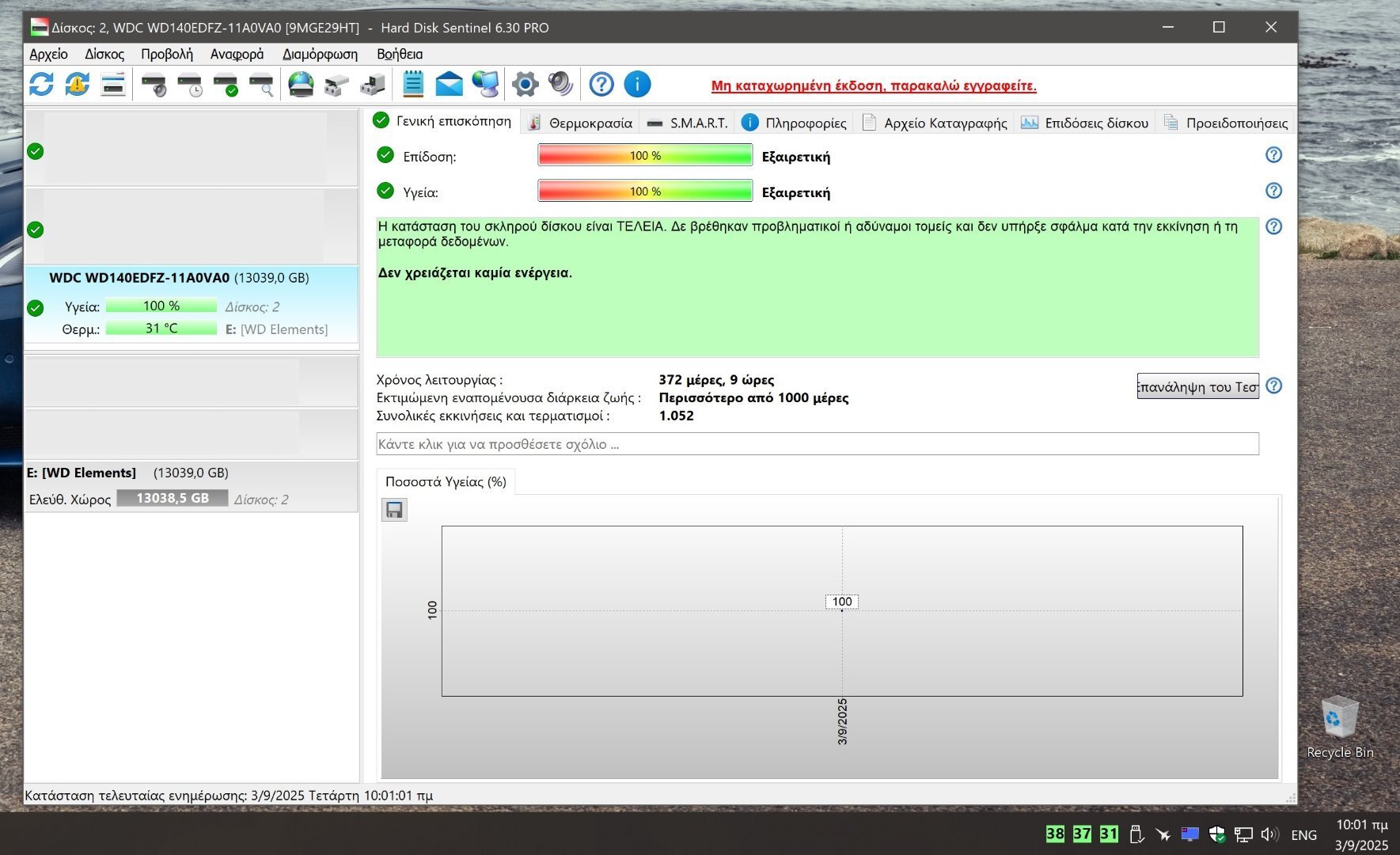1400x855 pixels.
Task: Click the globe over disk icon
Action: point(301,84)
